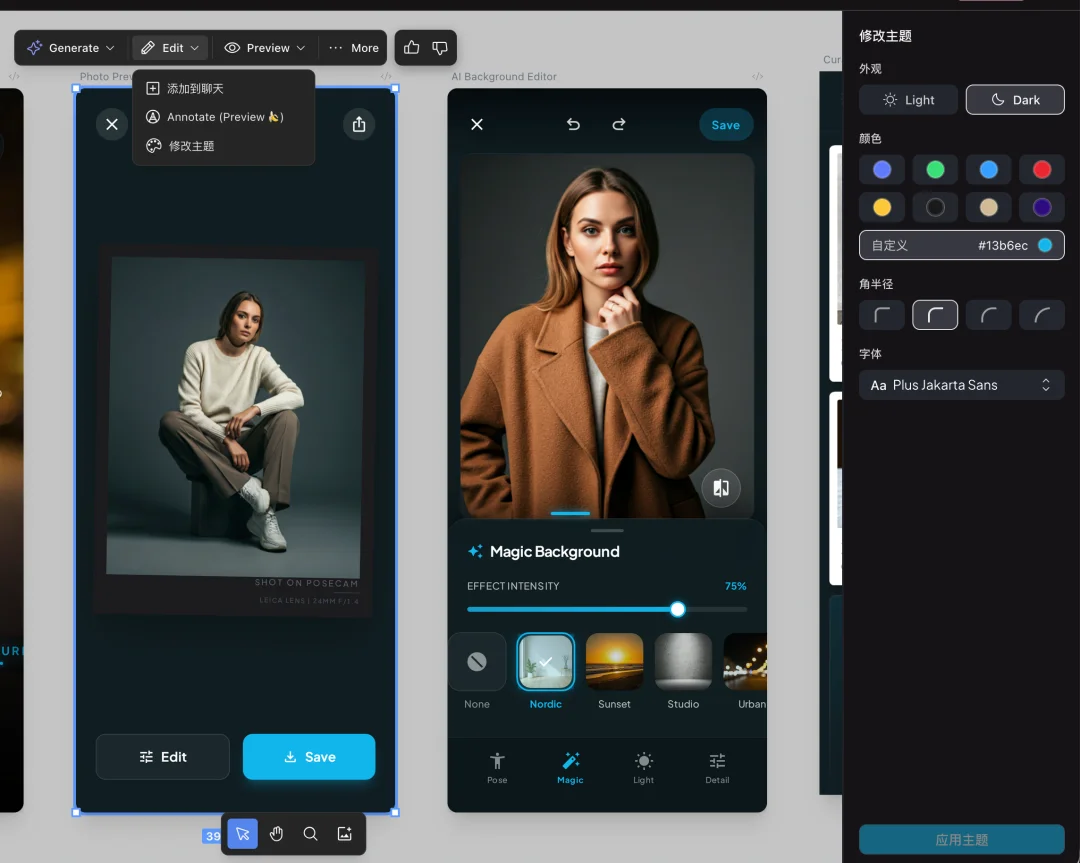The image size is (1080, 863).
Task: Open the Plus Jakarta Sans font dropdown
Action: tap(961, 385)
